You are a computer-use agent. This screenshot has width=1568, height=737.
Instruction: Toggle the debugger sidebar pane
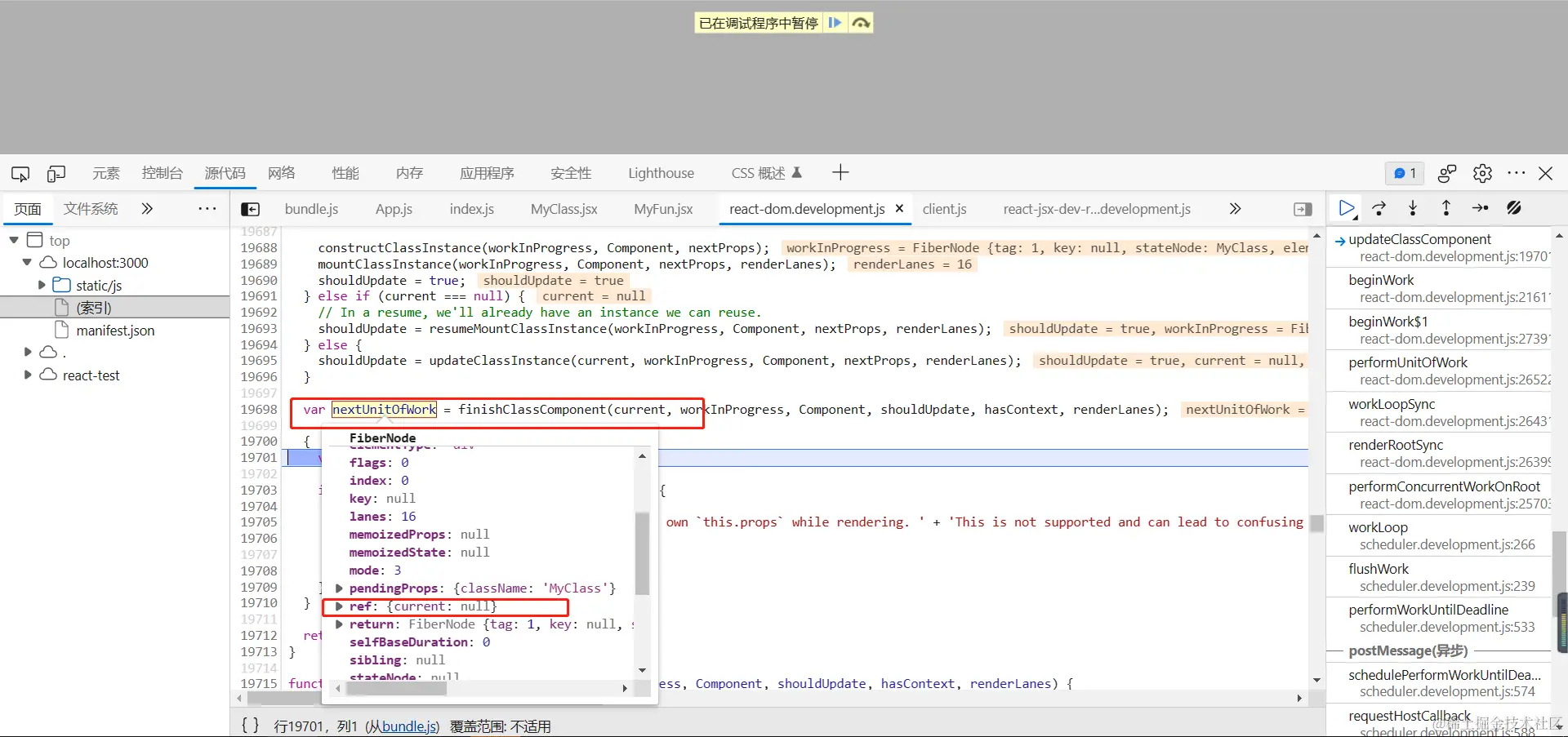pyautogui.click(x=1303, y=210)
